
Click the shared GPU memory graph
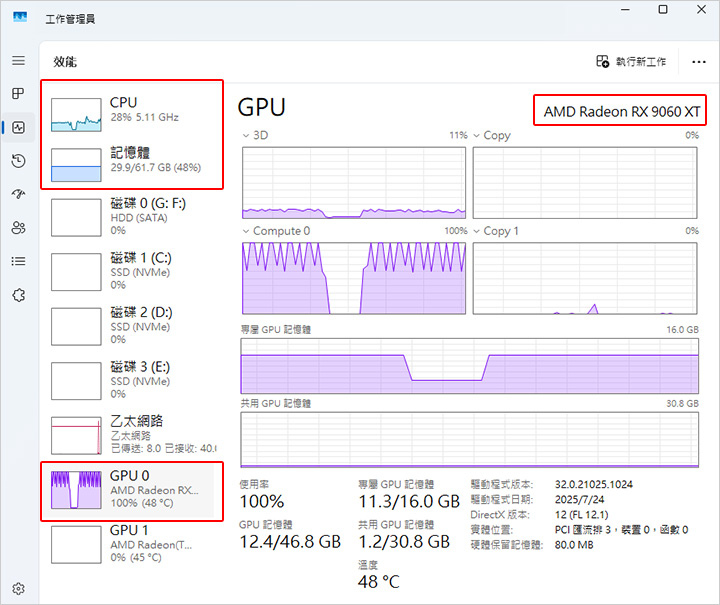tap(469, 440)
